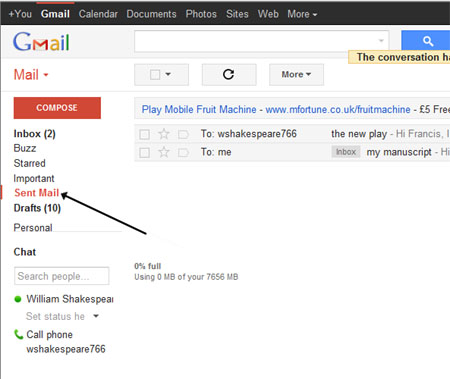Screen dimensions: 450x379
Task: Open the Buzz label
Action: (25, 148)
